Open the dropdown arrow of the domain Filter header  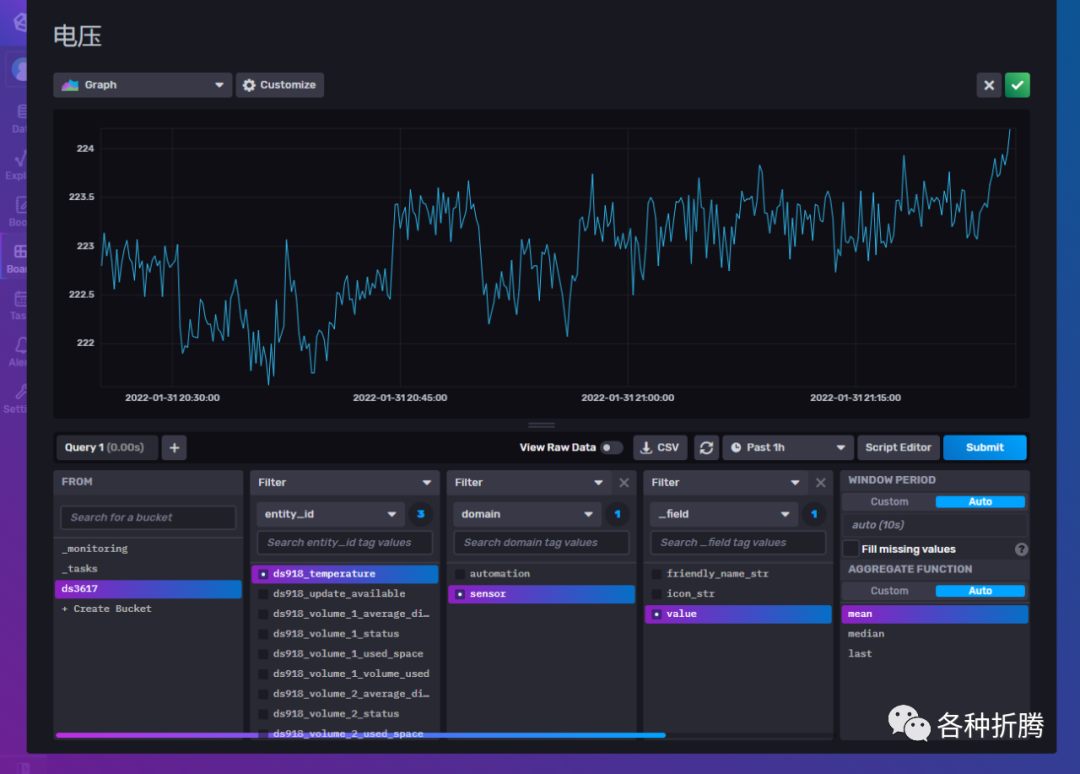click(x=598, y=483)
